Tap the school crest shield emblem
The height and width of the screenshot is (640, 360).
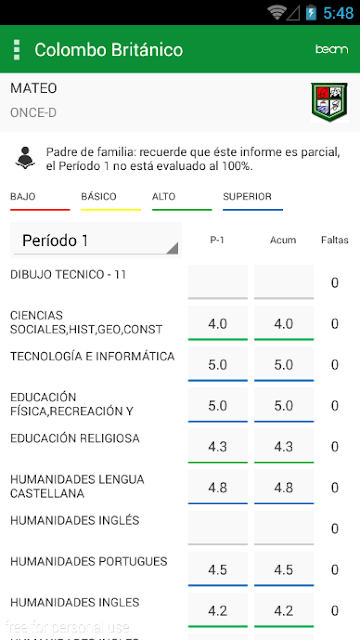pos(329,102)
